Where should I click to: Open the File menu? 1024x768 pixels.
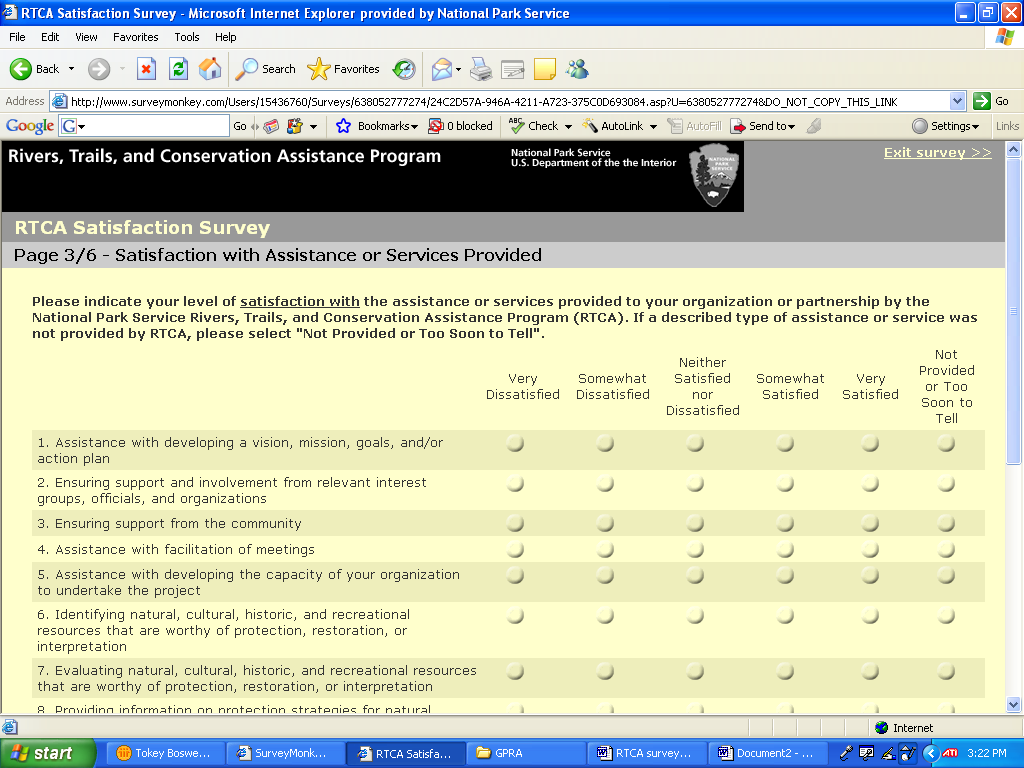17,37
